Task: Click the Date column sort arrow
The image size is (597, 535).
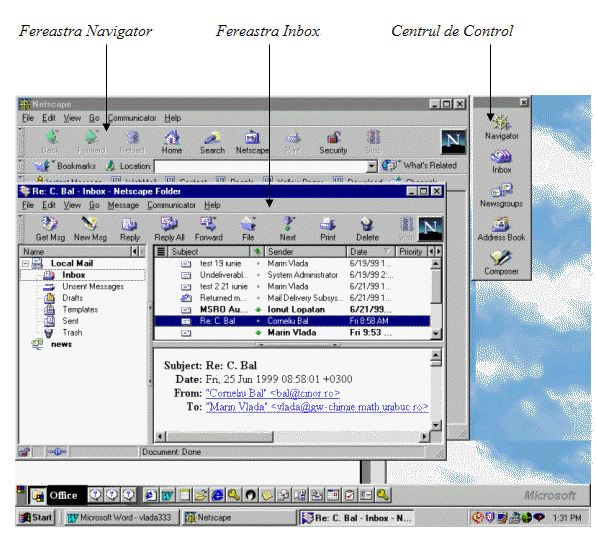Action: [387, 251]
